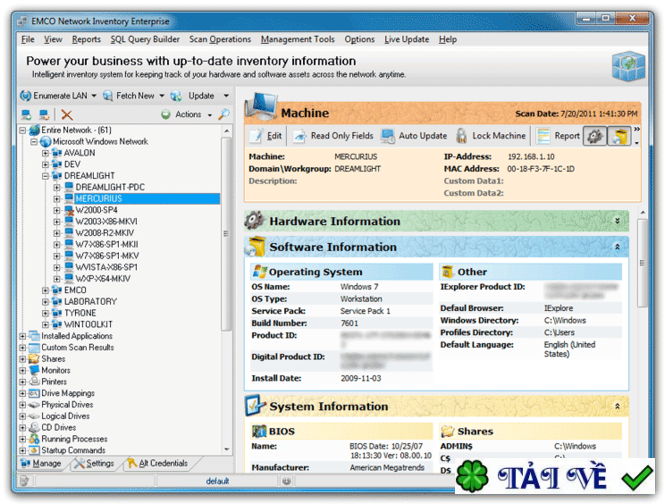Switch to the Alt Credentials tab
Screen dimensions: 665x504
[157, 463]
